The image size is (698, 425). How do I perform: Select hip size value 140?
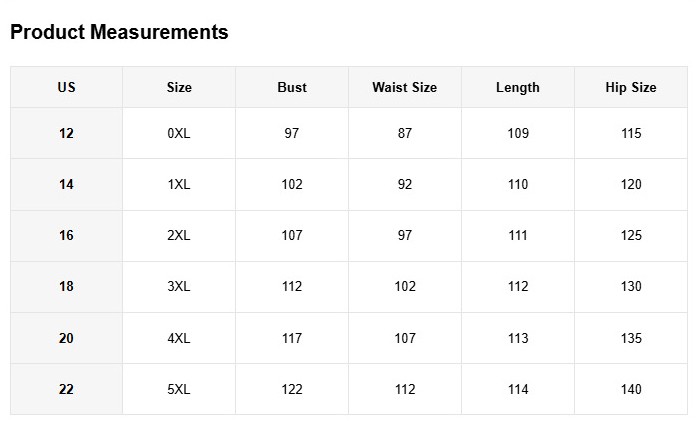click(x=630, y=390)
